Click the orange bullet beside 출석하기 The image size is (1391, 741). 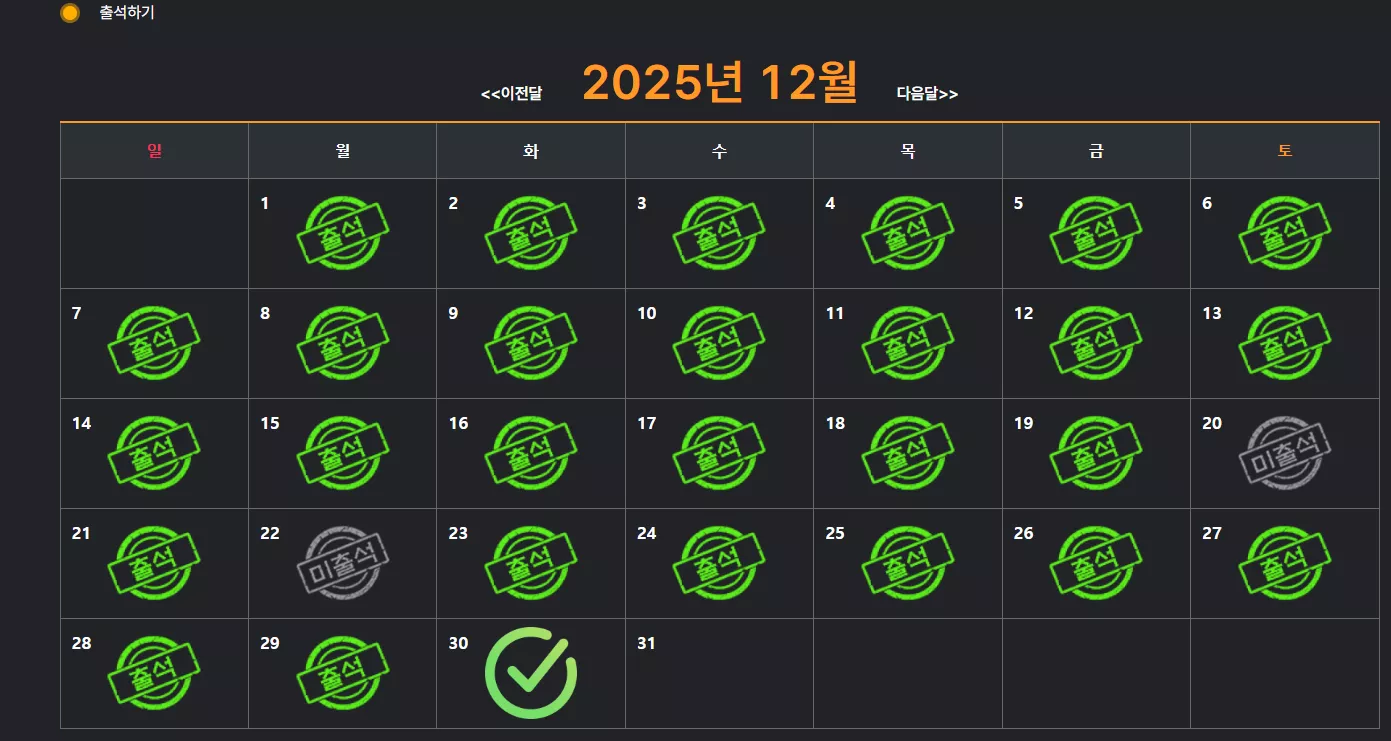70,13
